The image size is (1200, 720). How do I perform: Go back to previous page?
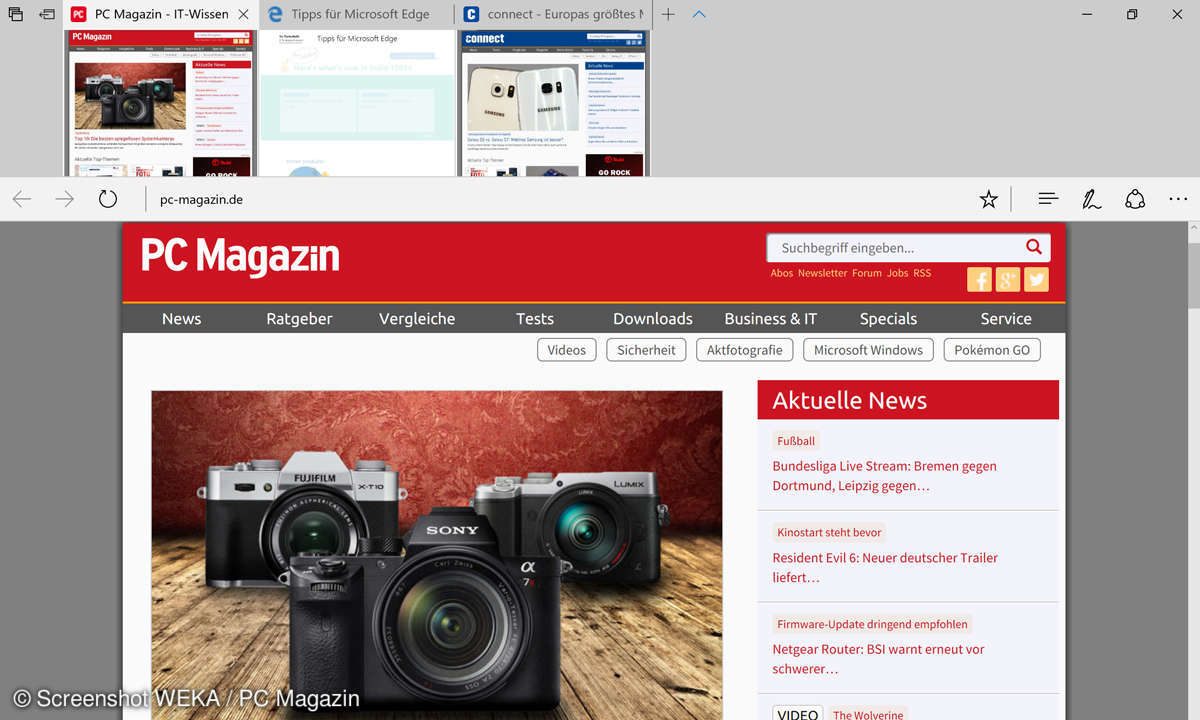tap(22, 200)
